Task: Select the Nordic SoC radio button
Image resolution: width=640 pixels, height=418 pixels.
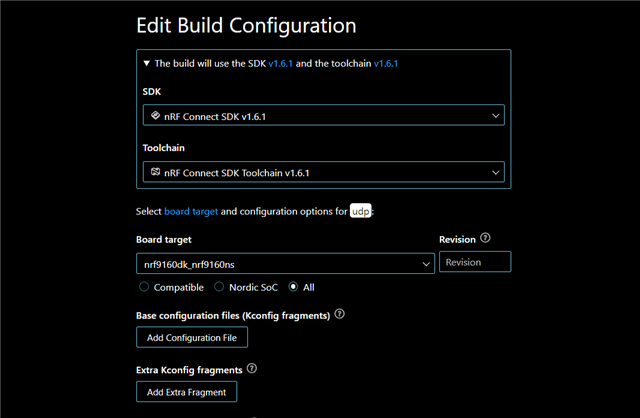Action: [219, 287]
